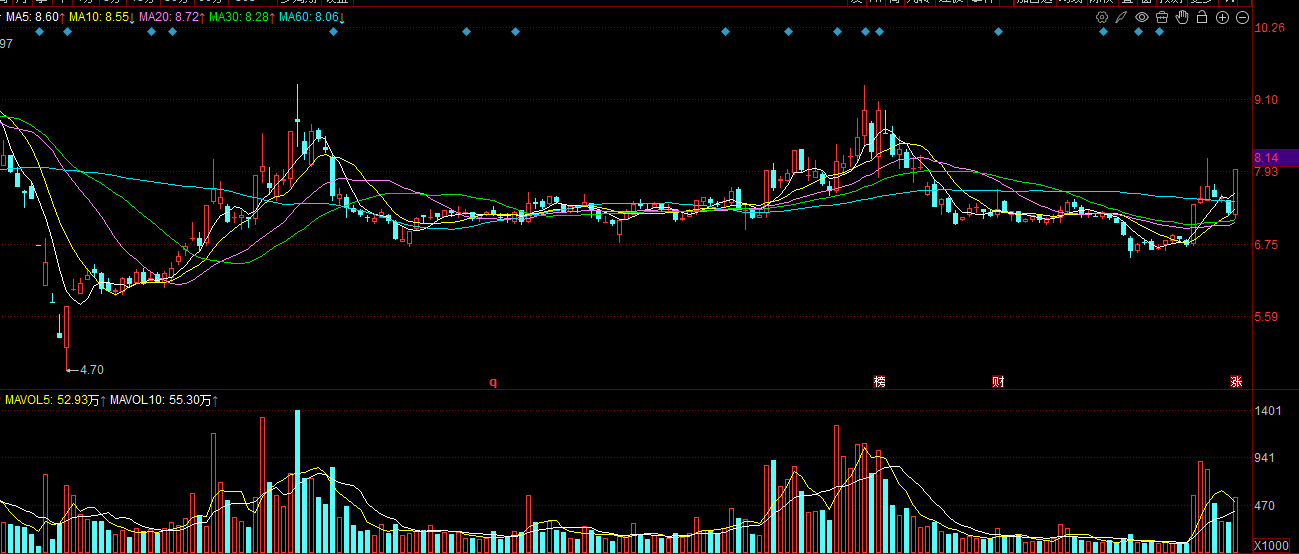
Task: Click the 10.26 price axis label
Action: coord(1269,28)
